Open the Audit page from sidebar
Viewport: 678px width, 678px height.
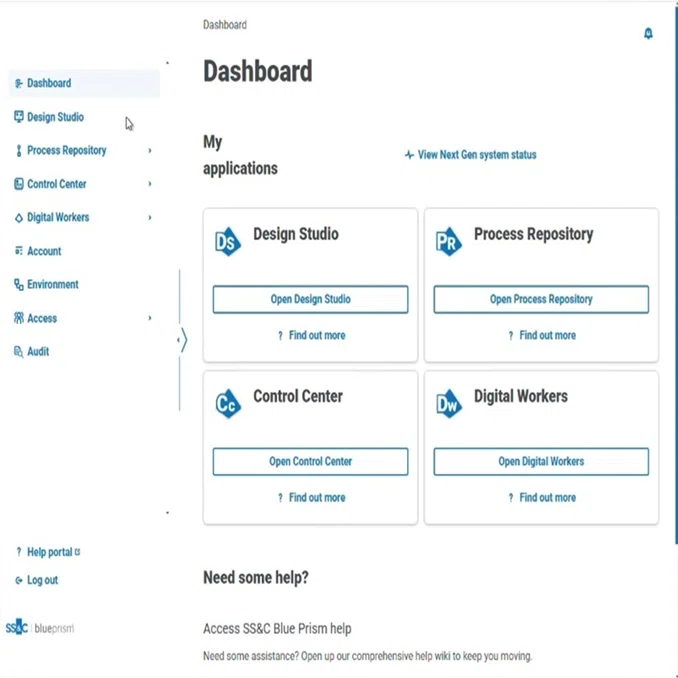tap(84, 352)
